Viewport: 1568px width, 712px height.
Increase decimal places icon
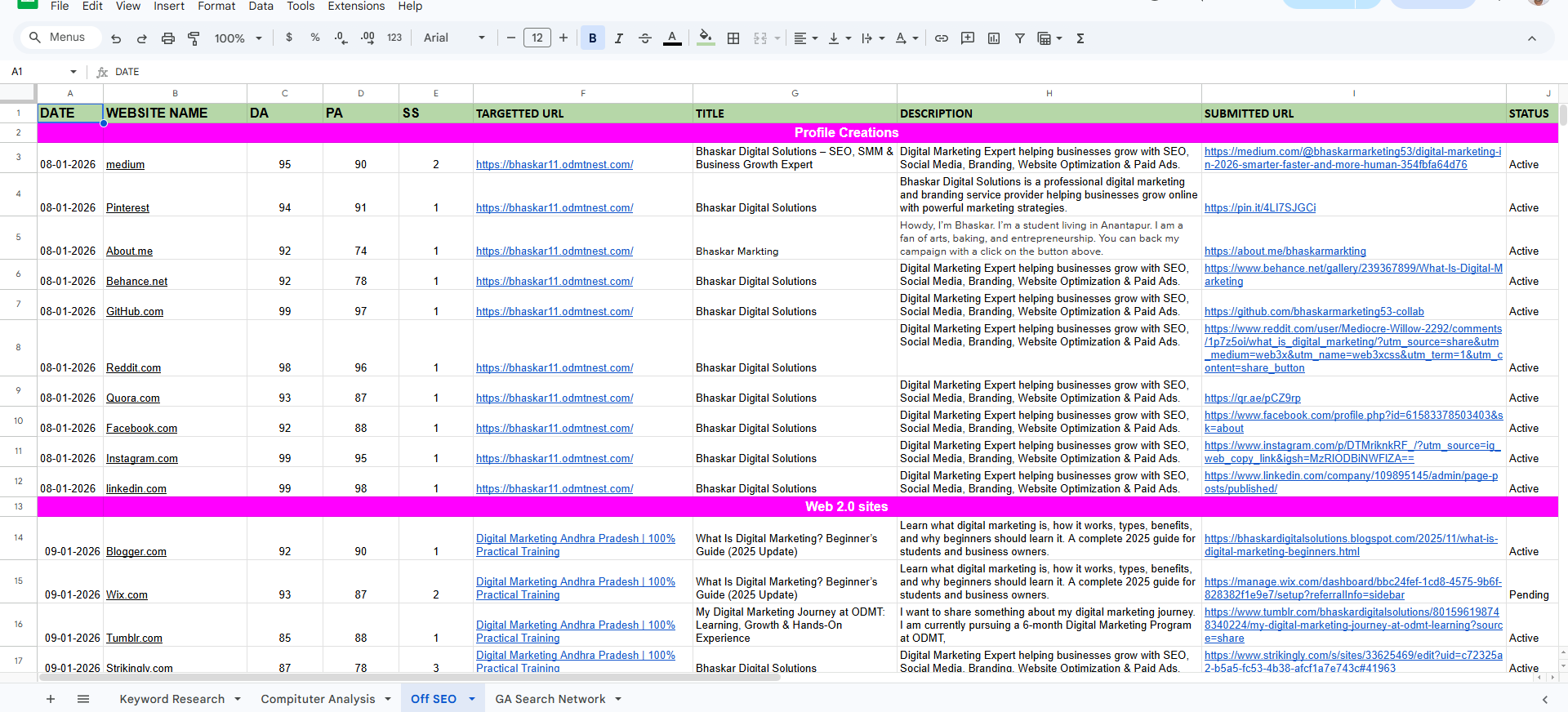pyautogui.click(x=367, y=38)
